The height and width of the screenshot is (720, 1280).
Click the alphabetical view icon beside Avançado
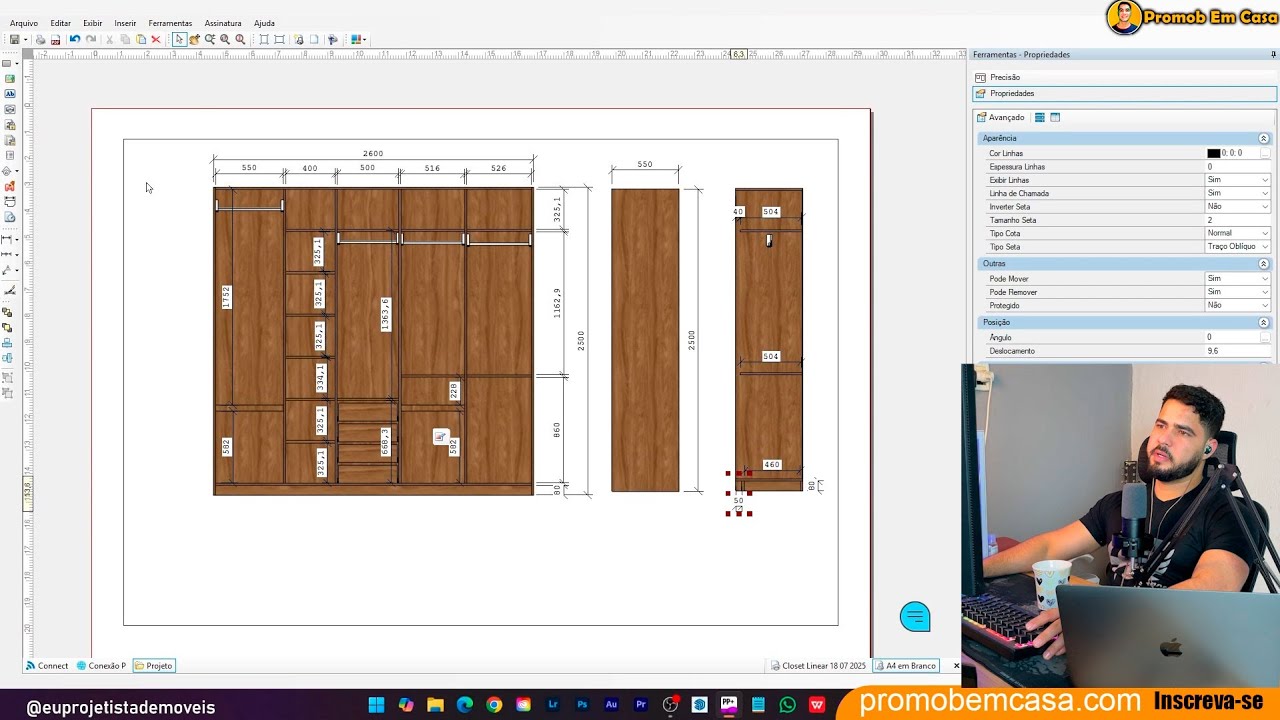1055,117
